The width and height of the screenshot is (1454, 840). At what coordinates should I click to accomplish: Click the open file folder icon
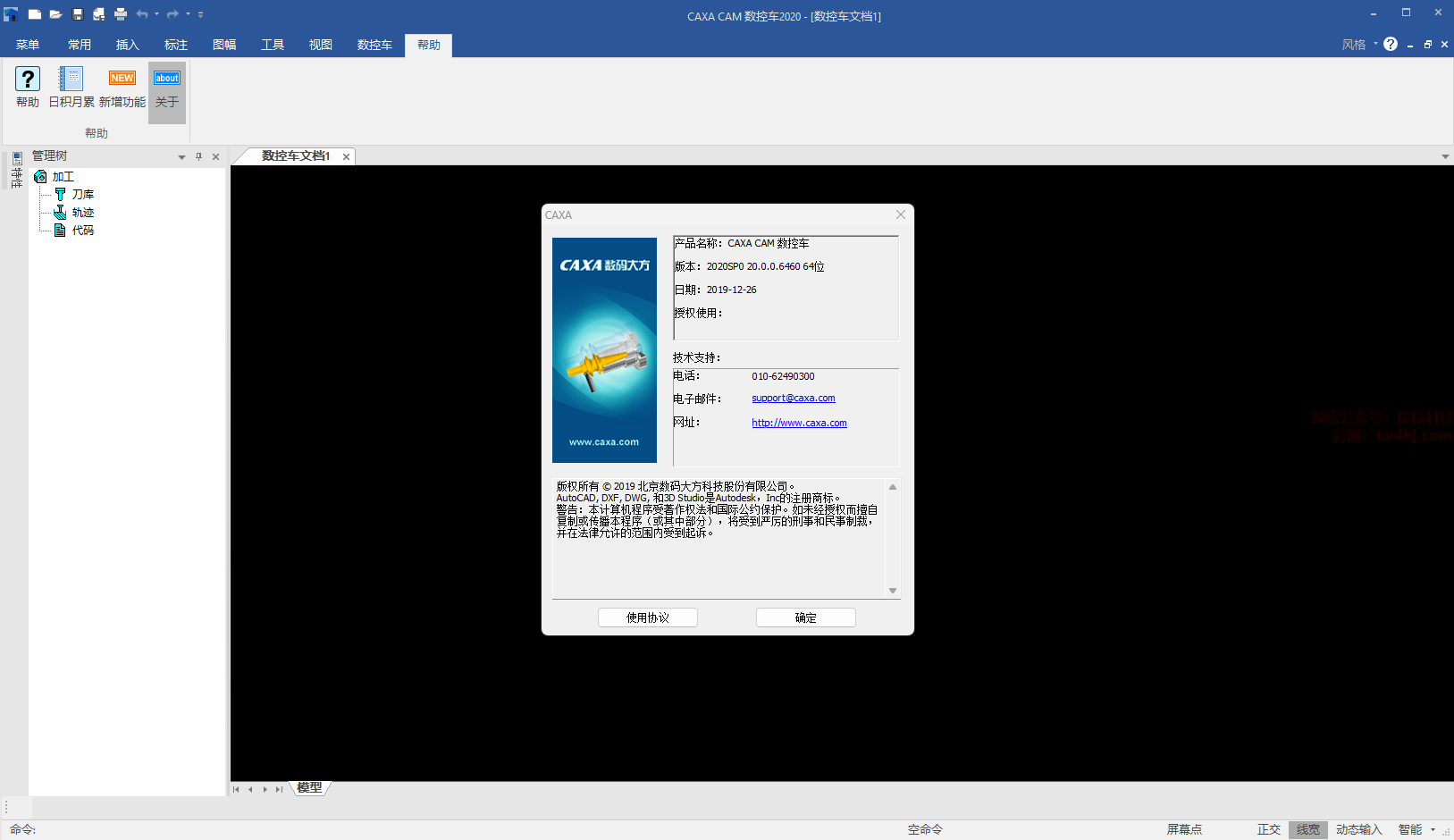(x=55, y=14)
